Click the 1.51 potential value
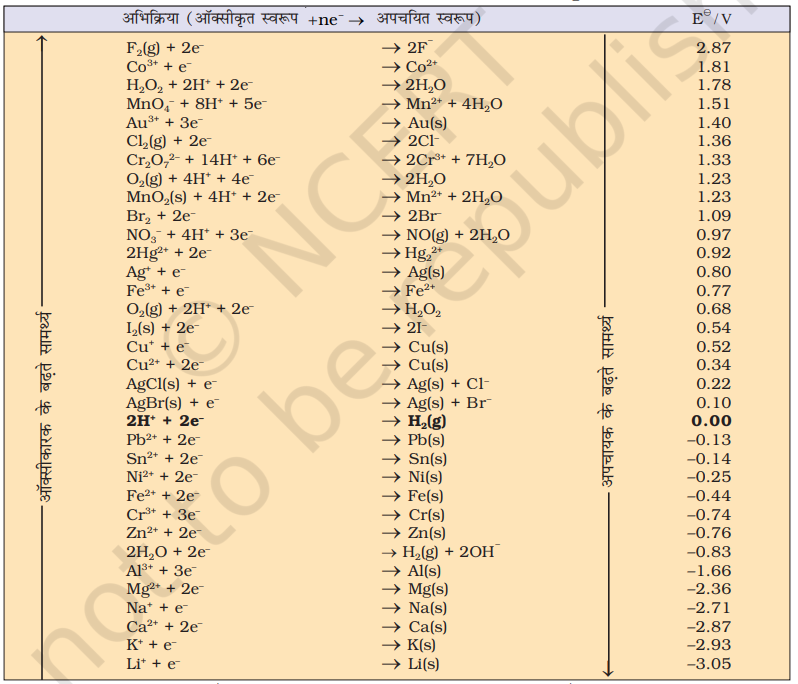 pos(714,104)
